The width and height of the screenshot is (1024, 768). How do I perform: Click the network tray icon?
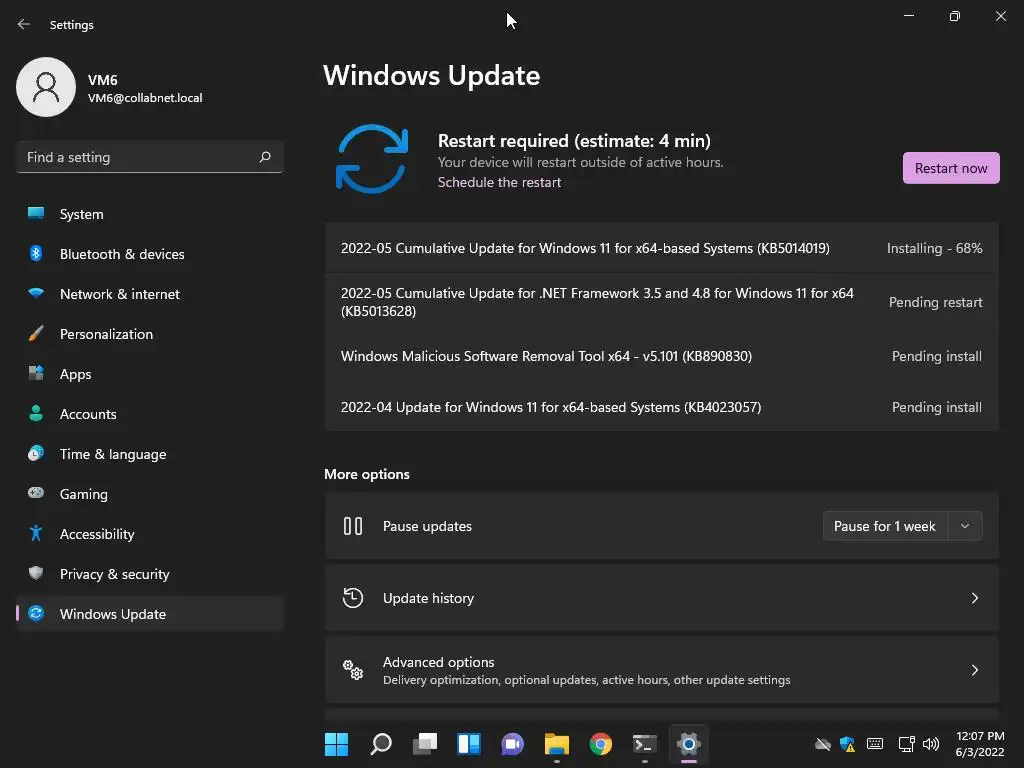tap(906, 744)
